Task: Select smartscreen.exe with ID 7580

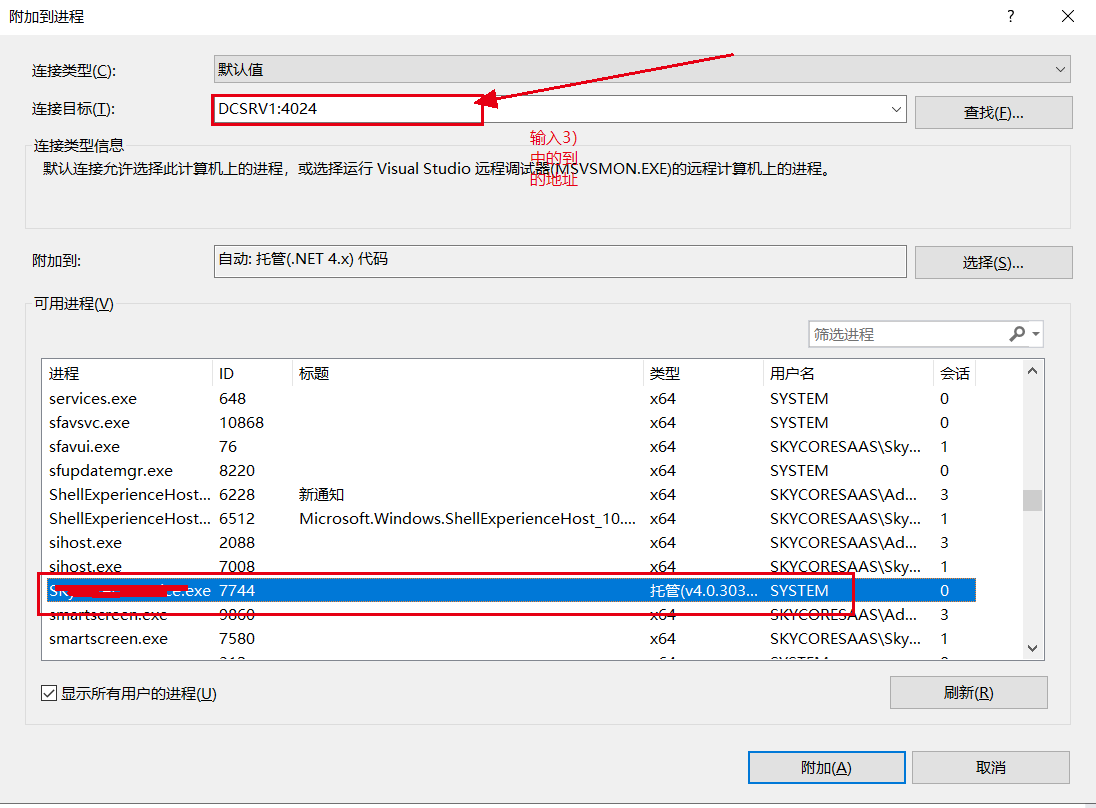Action: [x=509, y=638]
